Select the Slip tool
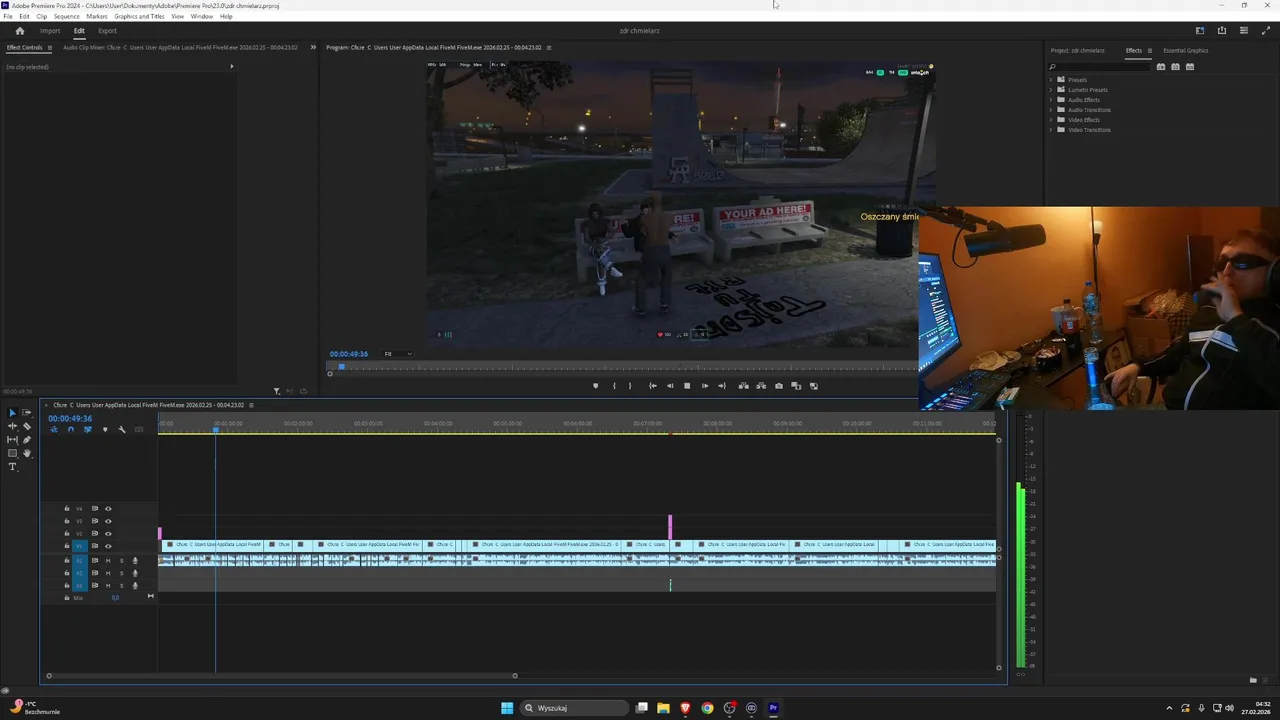The width and height of the screenshot is (1280, 720). click(13, 440)
